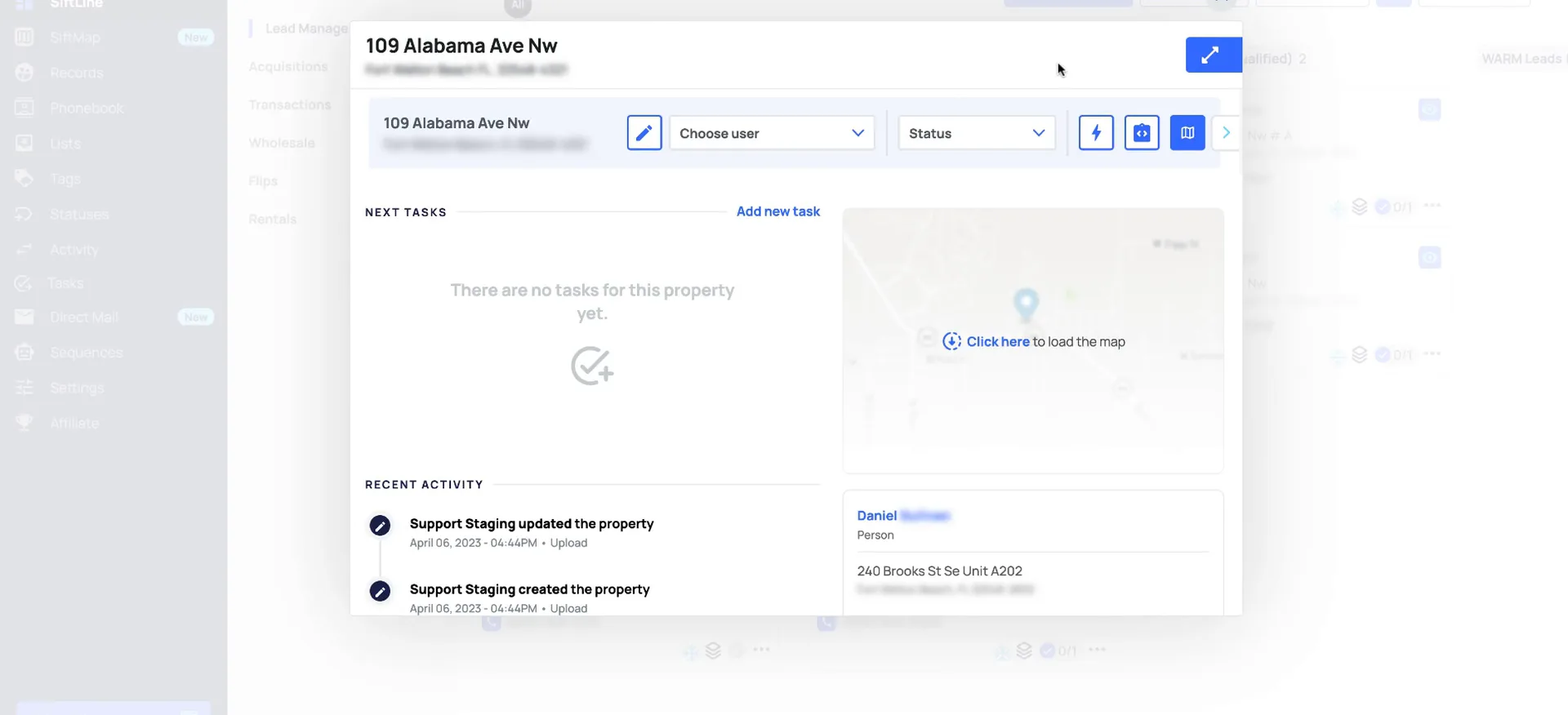Open Sequences in the sidebar
Image resolution: width=1568 pixels, height=715 pixels.
[x=87, y=353]
